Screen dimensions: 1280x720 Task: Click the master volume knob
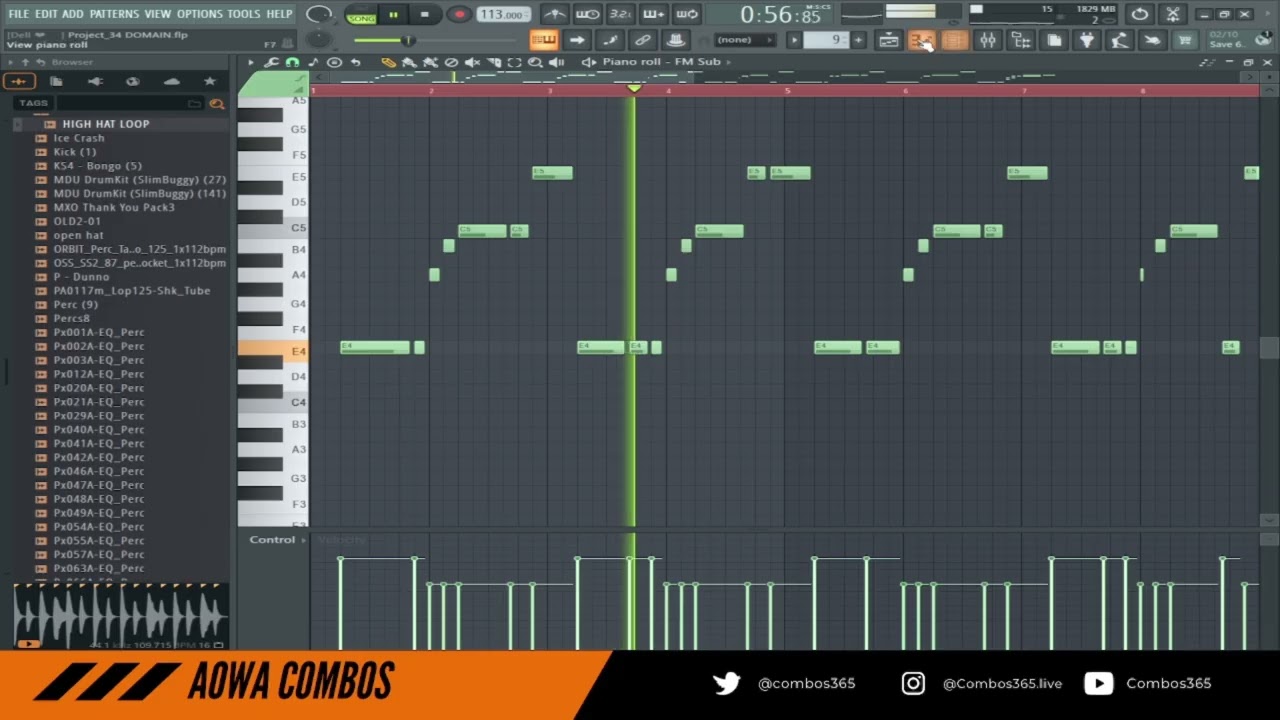(x=319, y=14)
